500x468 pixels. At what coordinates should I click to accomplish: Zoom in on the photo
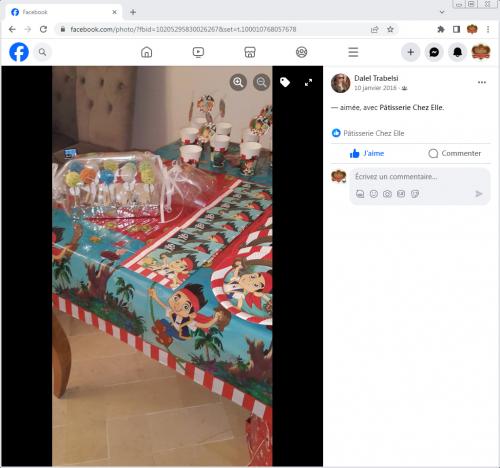coord(238,82)
